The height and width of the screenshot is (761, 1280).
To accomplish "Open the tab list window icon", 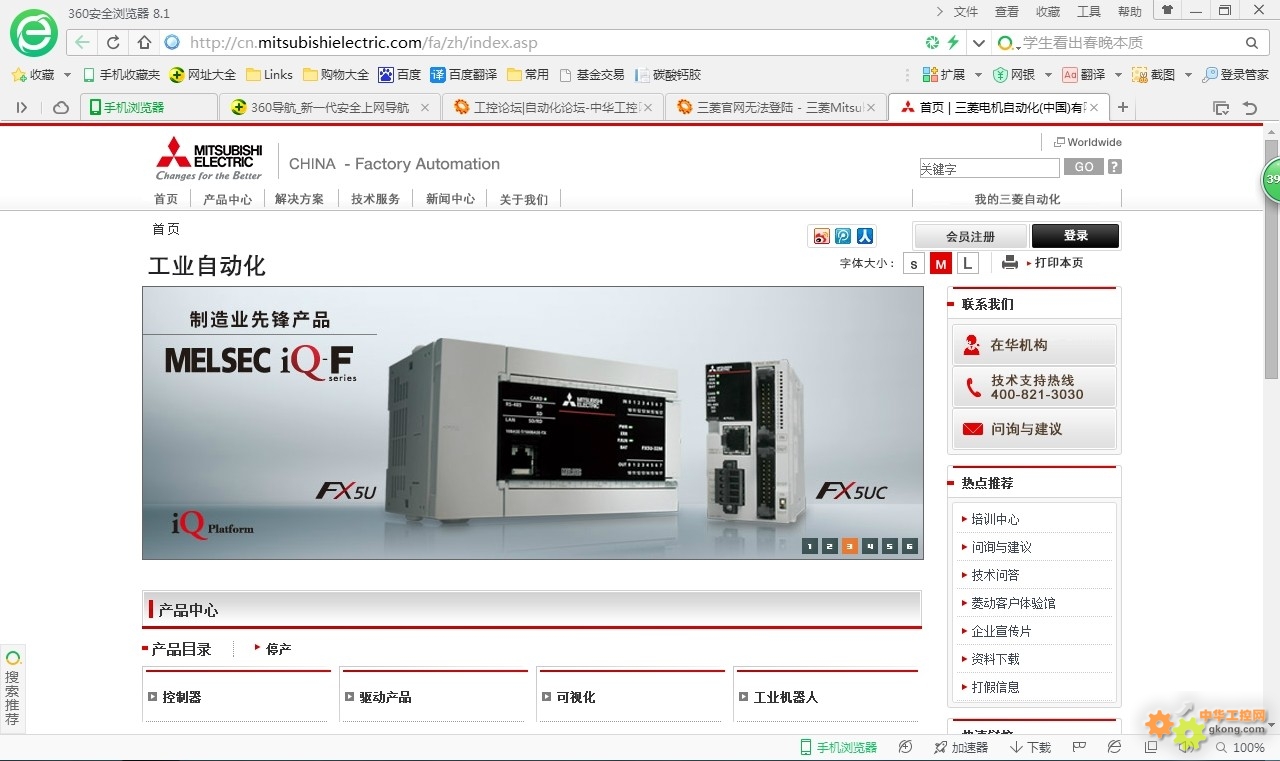I will 1221,107.
